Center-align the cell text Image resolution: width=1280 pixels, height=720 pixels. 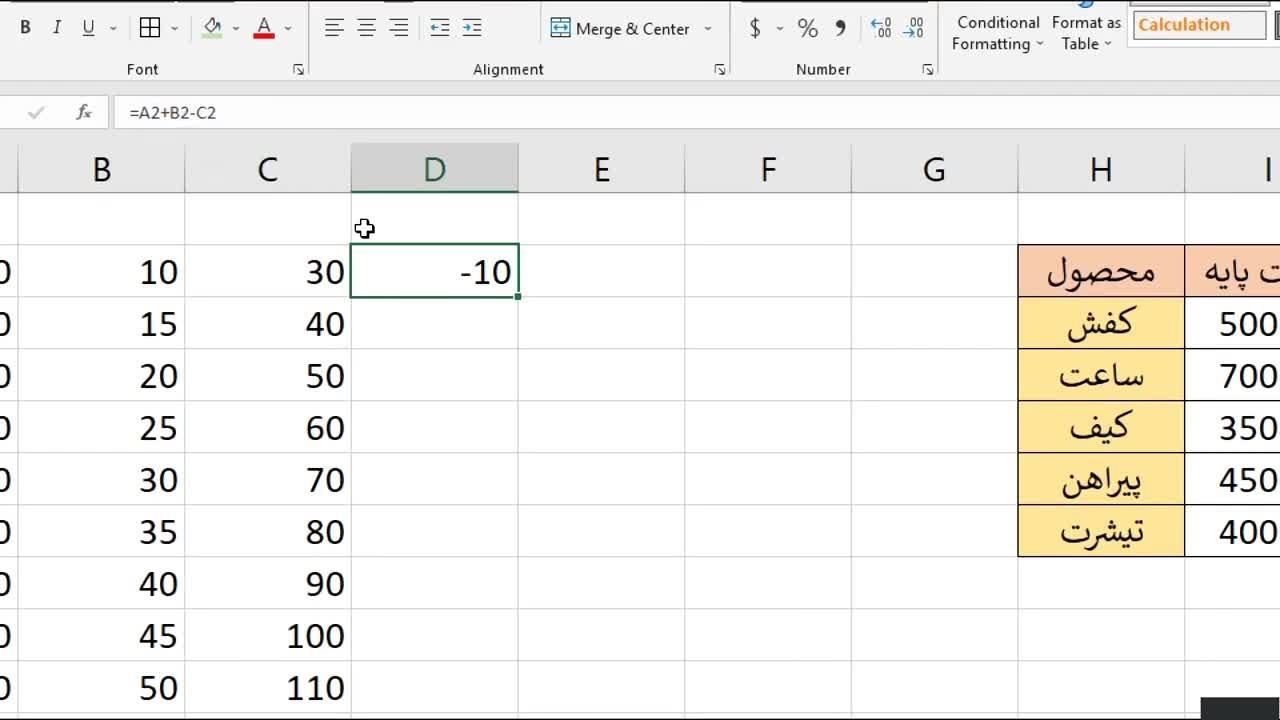tap(366, 28)
